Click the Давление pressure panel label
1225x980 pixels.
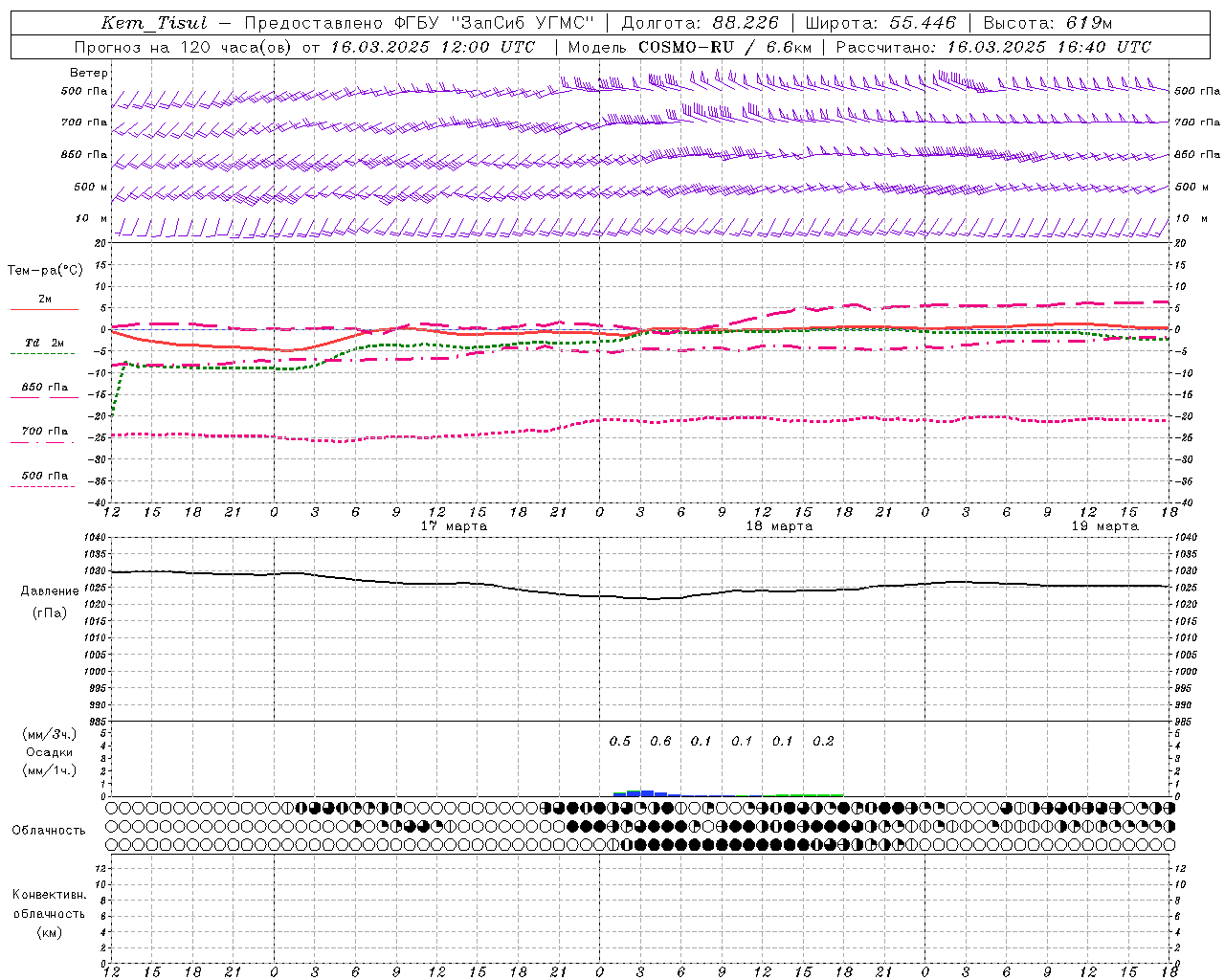click(x=50, y=591)
